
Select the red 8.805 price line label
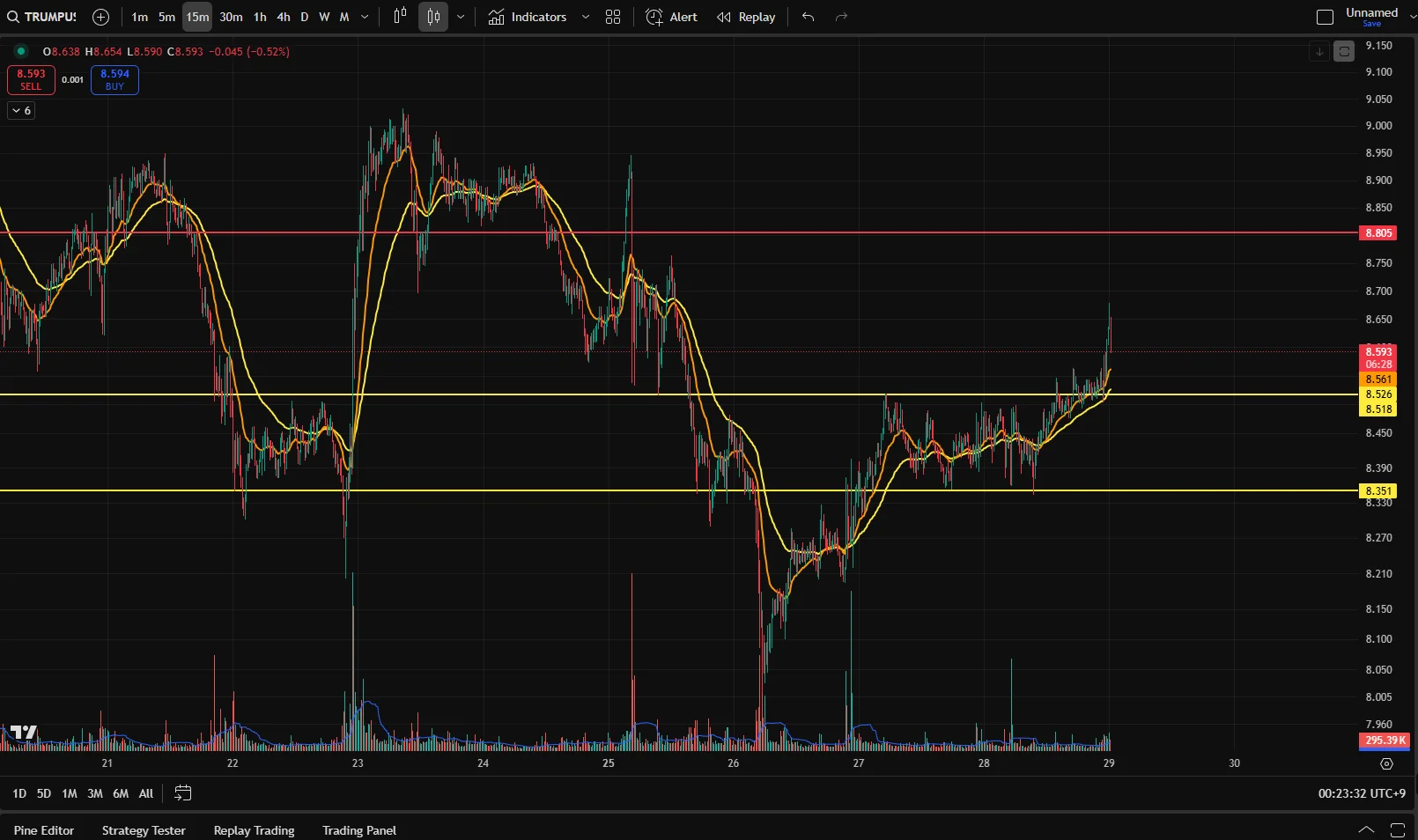(1378, 233)
